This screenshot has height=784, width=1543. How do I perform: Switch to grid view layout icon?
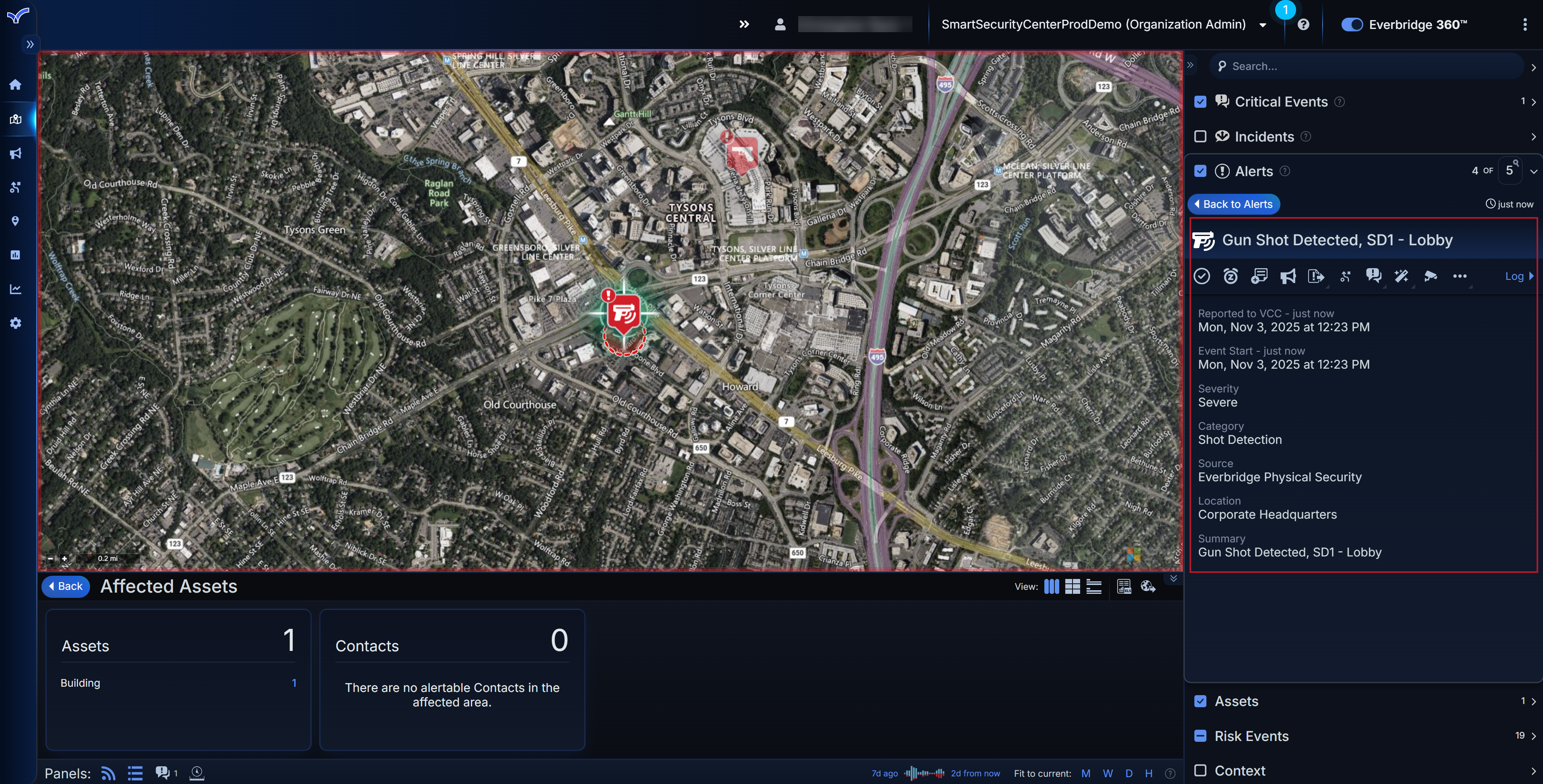(1072, 586)
